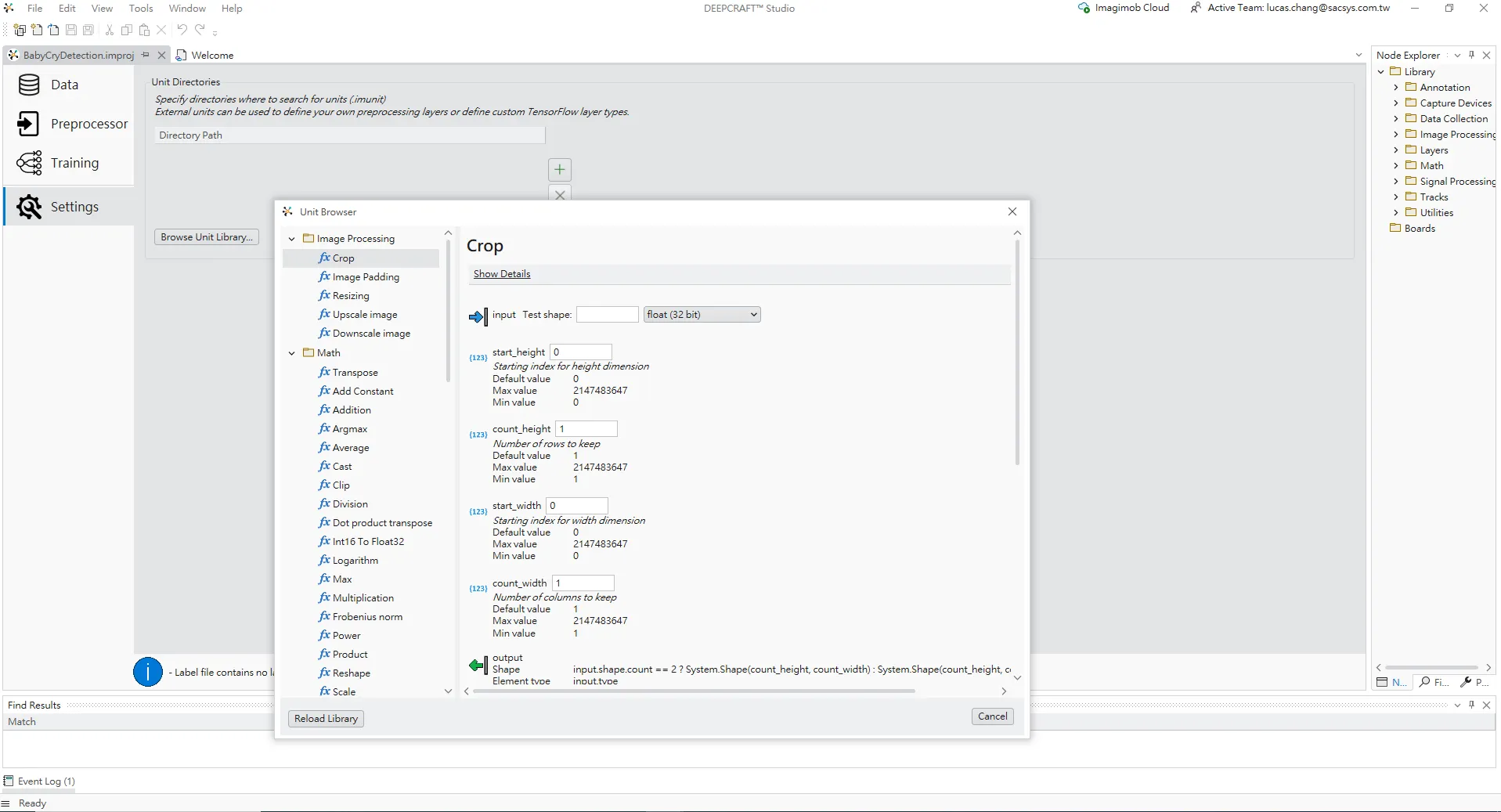
Task: Go to the Preprocessor section
Action: coord(88,124)
